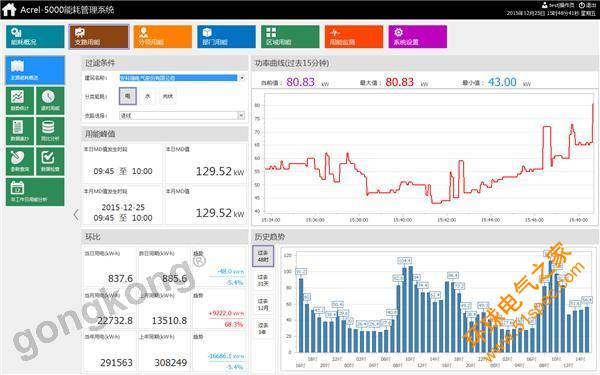Open the 能耗概况 teal tile

[35, 37]
